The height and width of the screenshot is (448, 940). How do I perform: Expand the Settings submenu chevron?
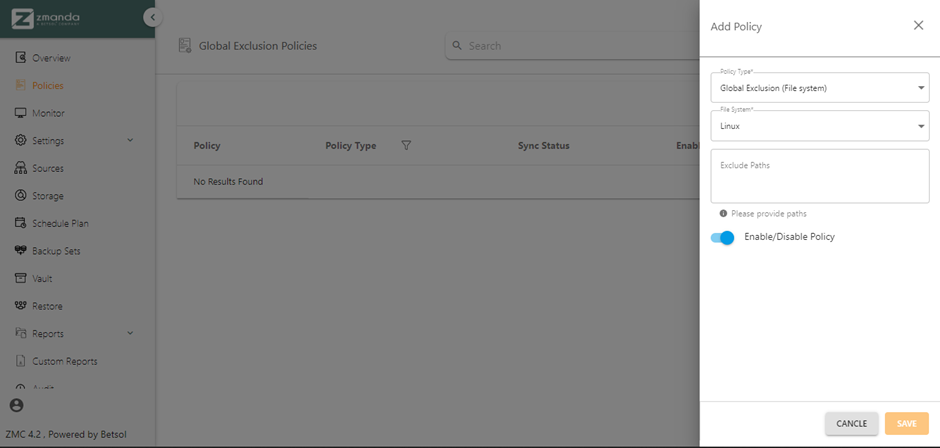pos(131,140)
